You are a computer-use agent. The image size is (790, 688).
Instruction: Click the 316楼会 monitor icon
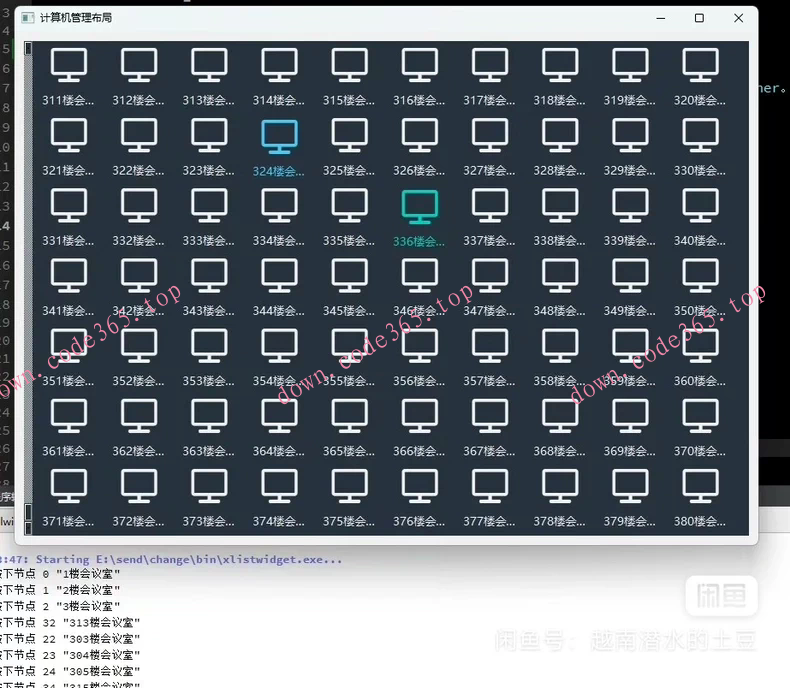(419, 66)
